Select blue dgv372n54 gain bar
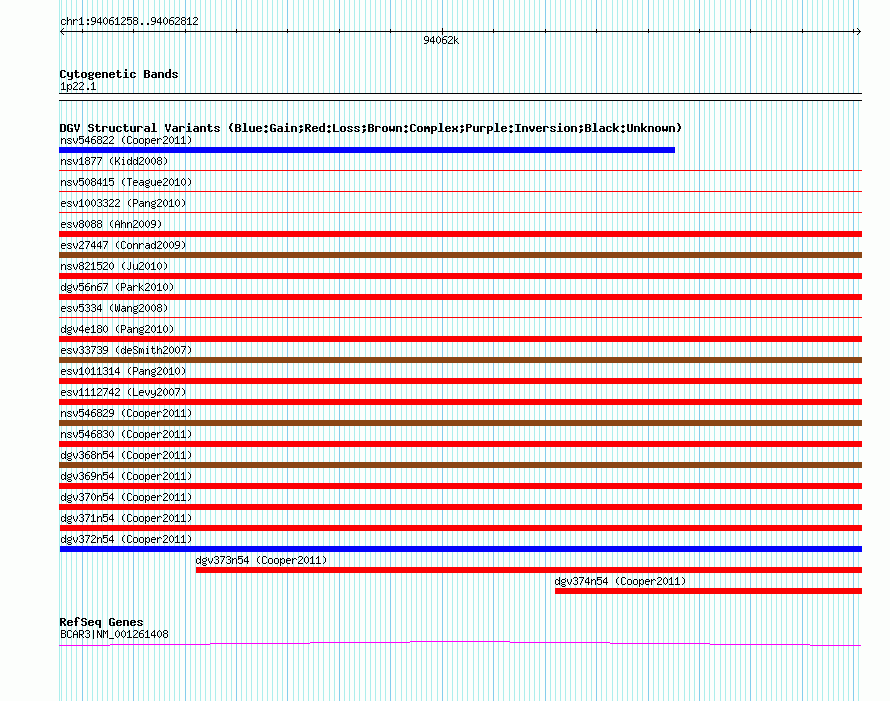This screenshot has height=701, width=890. [x=461, y=549]
